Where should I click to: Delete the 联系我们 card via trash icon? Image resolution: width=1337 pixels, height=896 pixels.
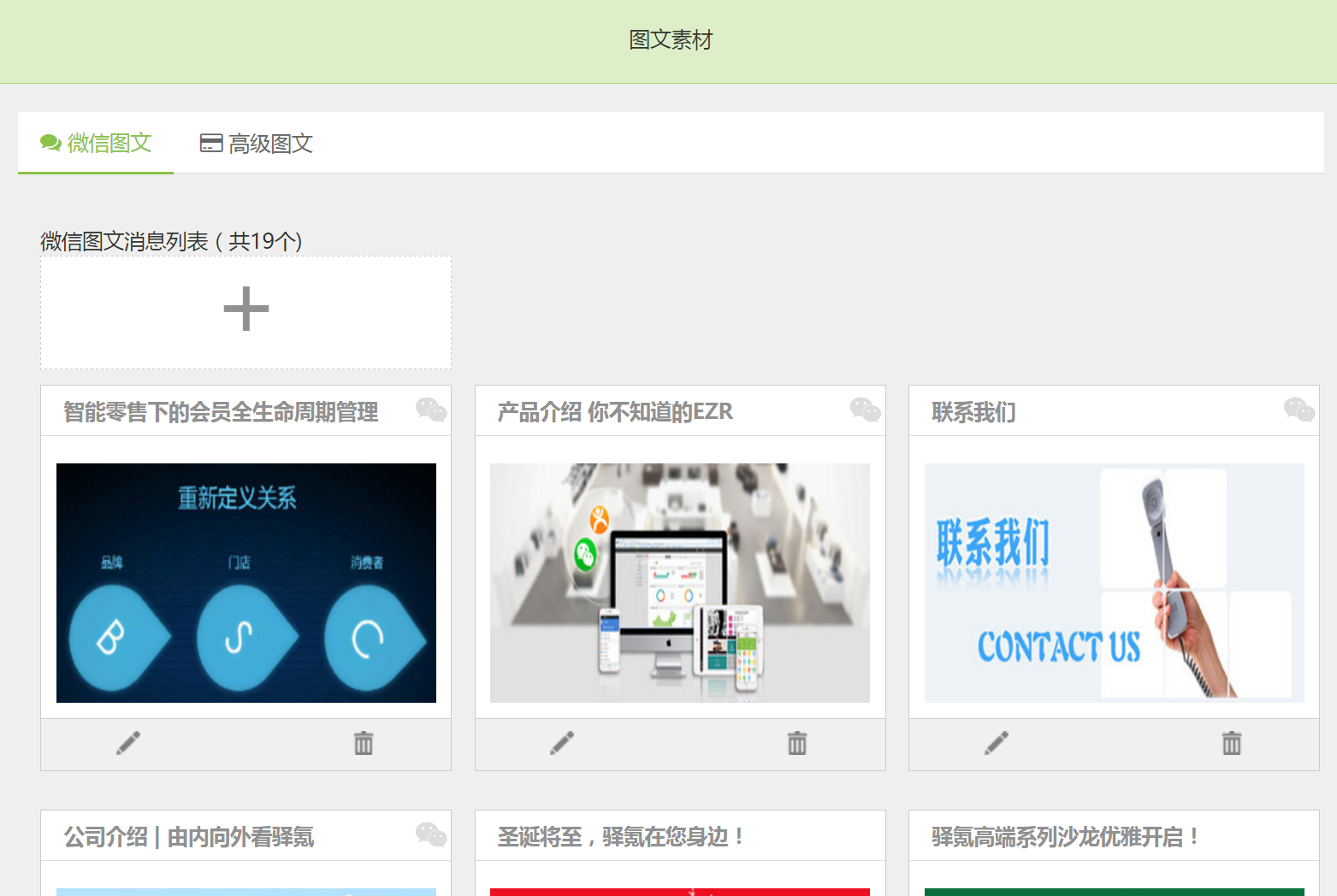pos(1232,743)
